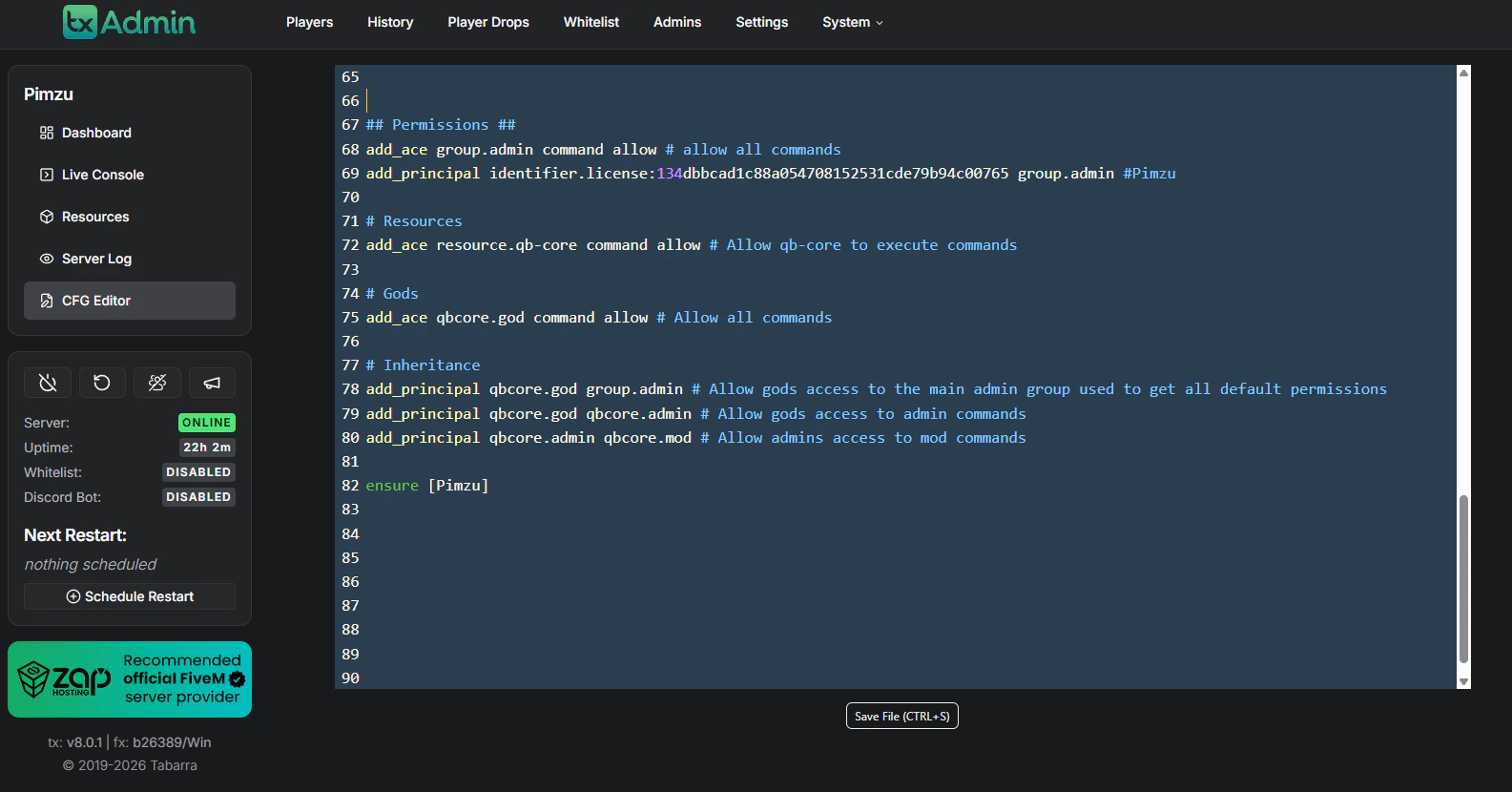Click the restart server icon
The image size is (1512, 792).
point(102,383)
